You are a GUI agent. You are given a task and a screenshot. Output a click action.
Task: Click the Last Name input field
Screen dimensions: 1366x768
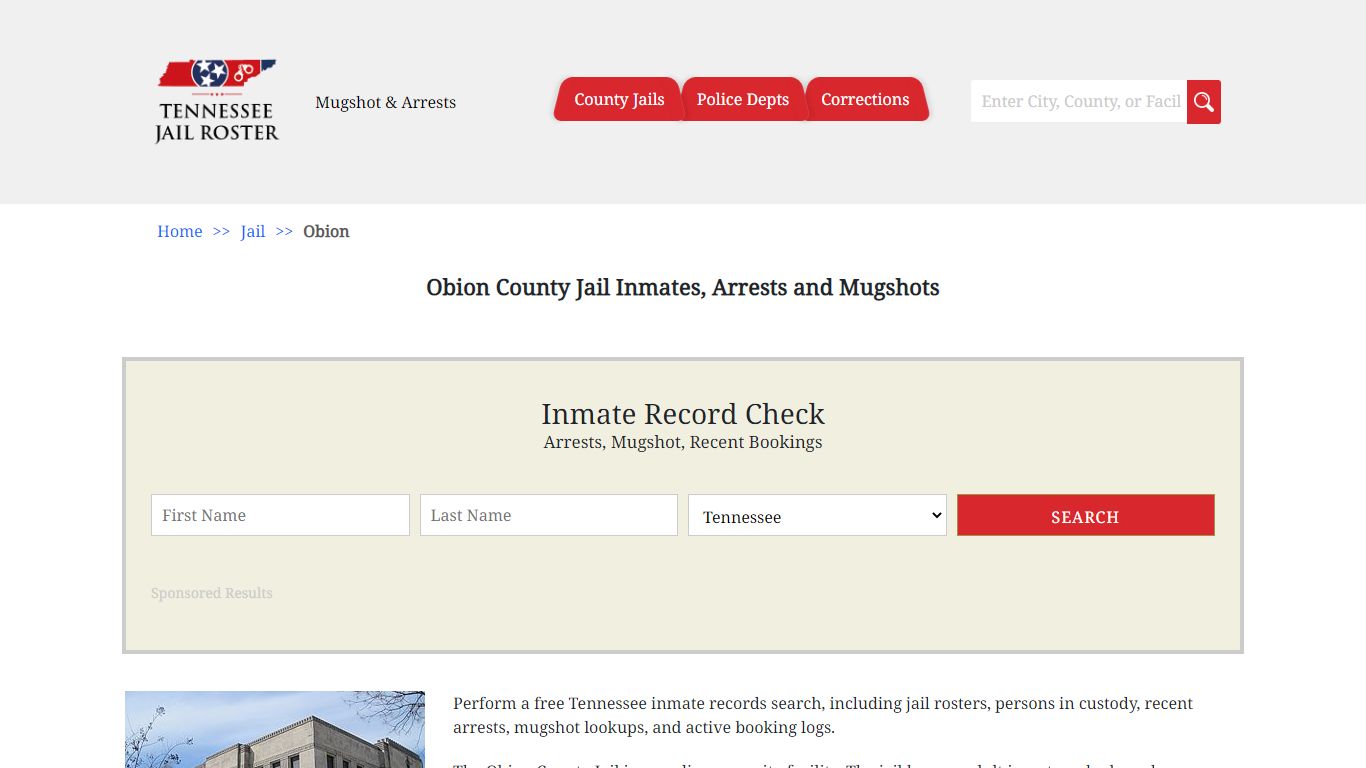coord(549,515)
